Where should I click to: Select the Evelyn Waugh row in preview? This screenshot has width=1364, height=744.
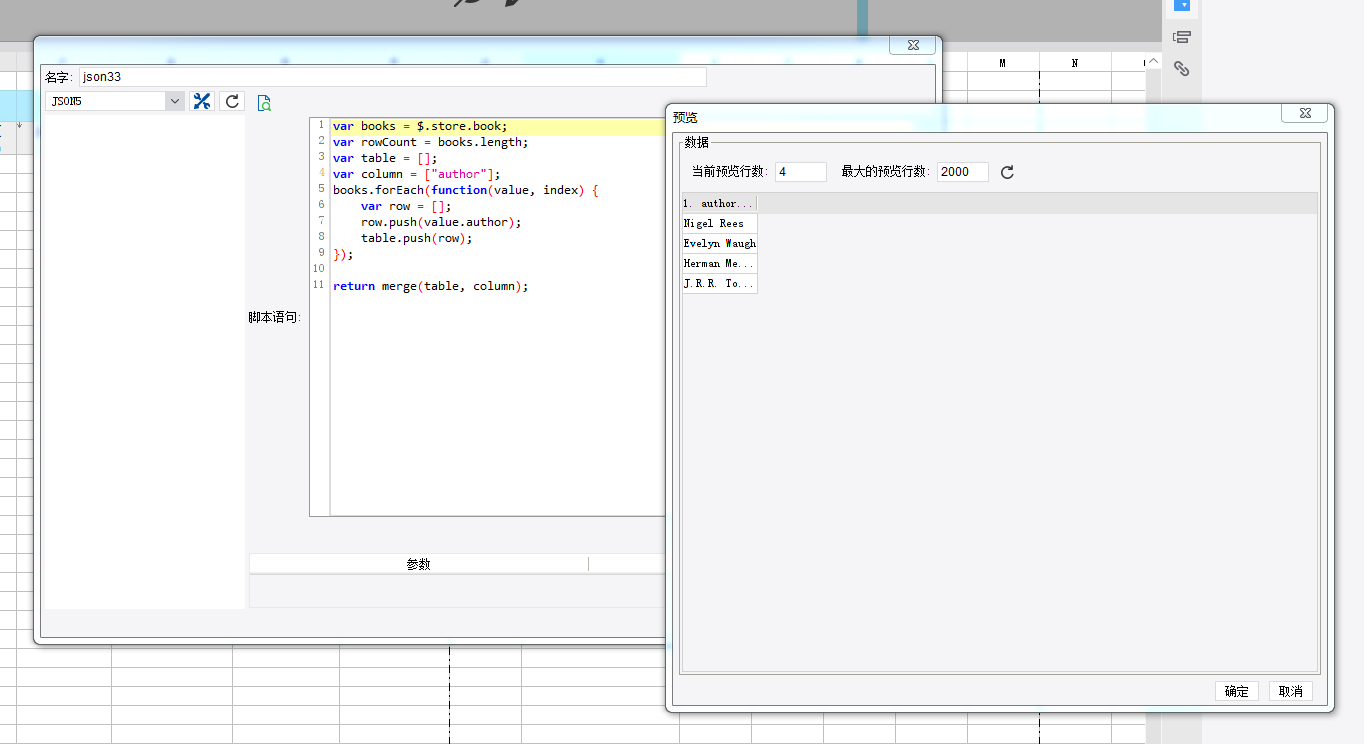click(x=719, y=244)
